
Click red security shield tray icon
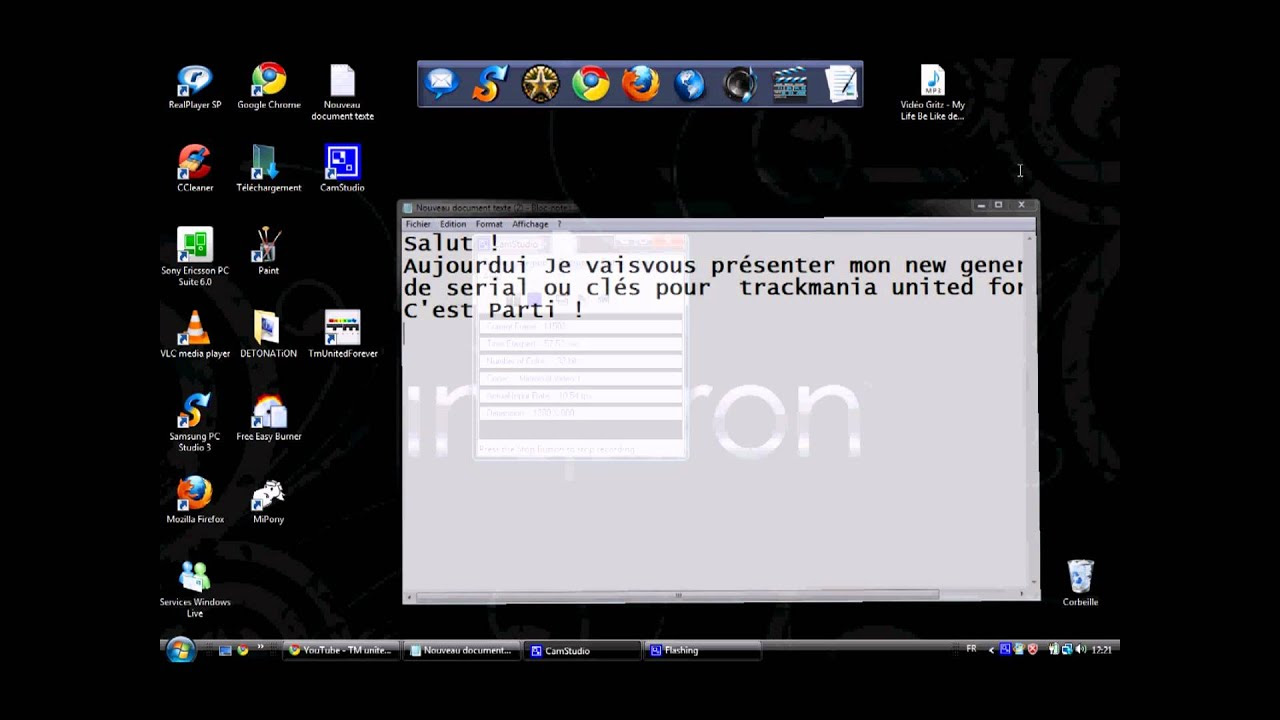click(1033, 650)
